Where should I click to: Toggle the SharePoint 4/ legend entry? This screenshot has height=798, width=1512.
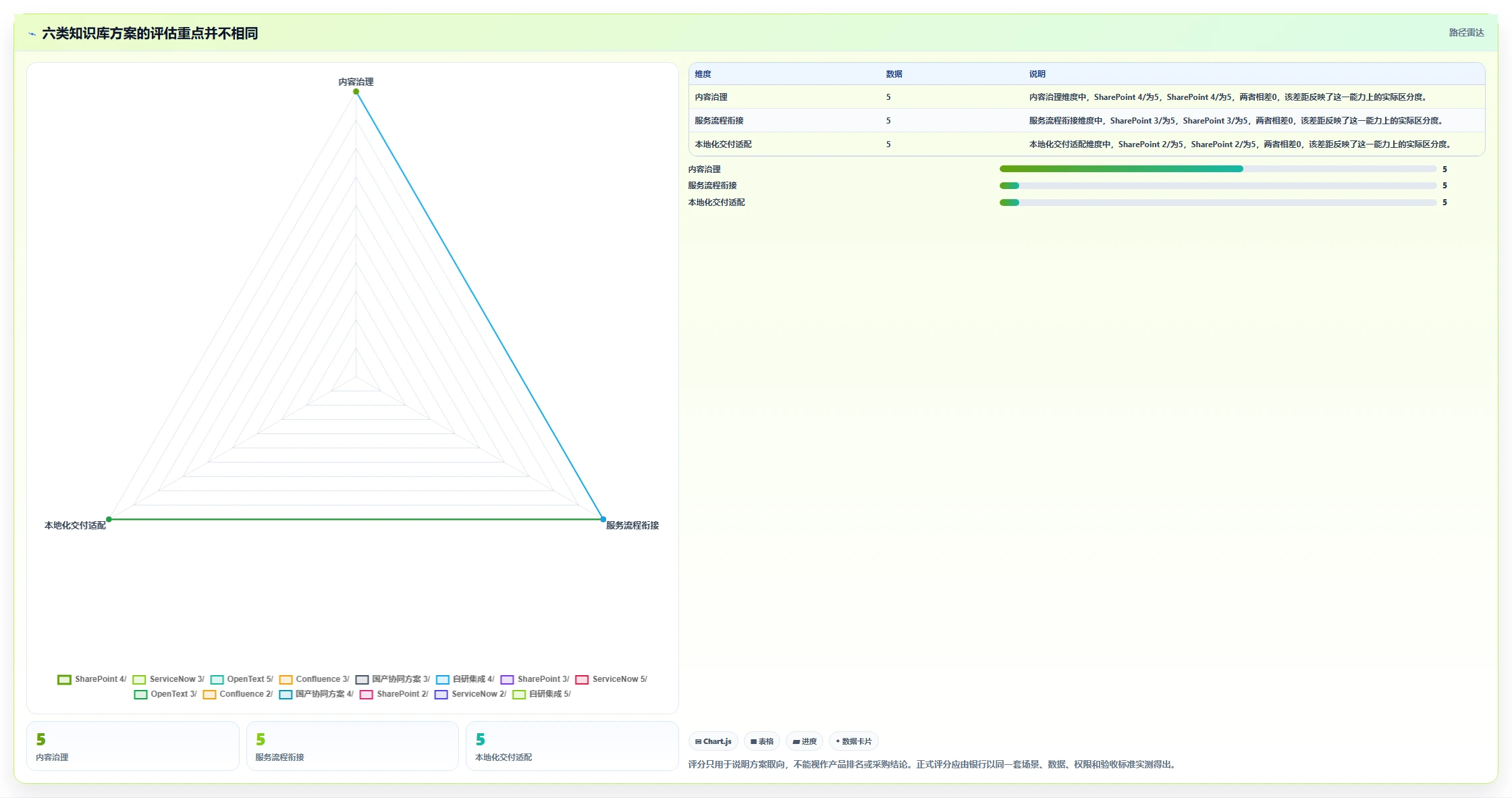92,679
